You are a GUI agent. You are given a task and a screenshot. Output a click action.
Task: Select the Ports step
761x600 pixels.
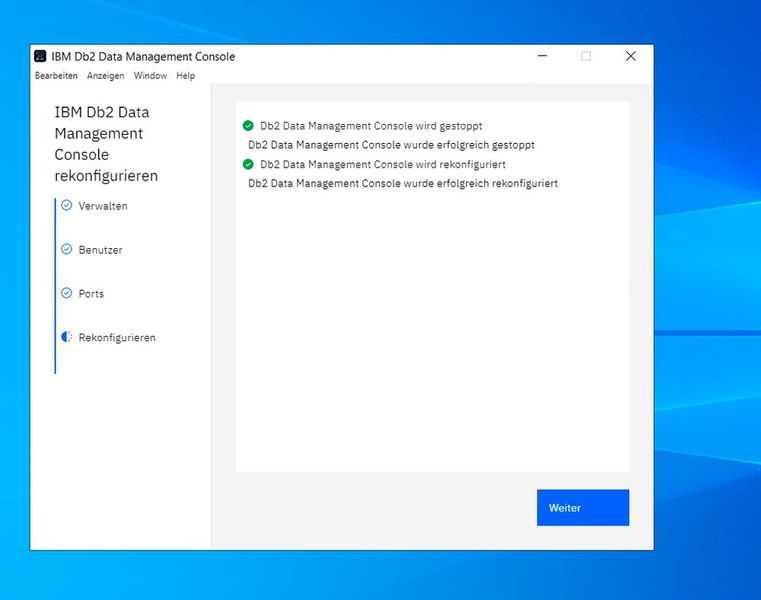coord(91,294)
